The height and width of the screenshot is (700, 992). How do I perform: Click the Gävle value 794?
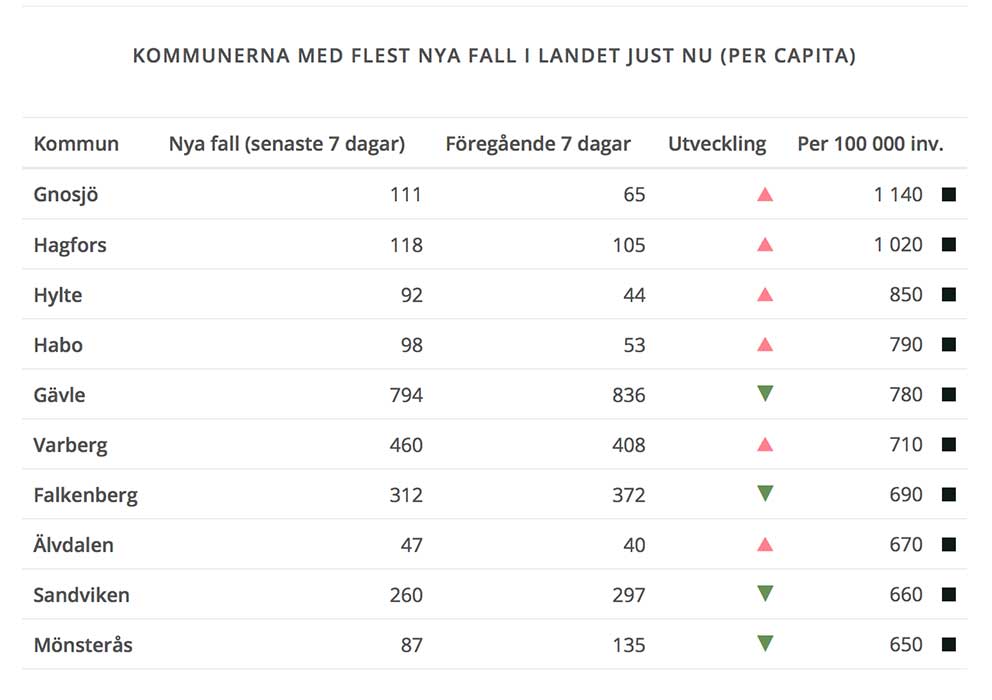[x=406, y=395]
